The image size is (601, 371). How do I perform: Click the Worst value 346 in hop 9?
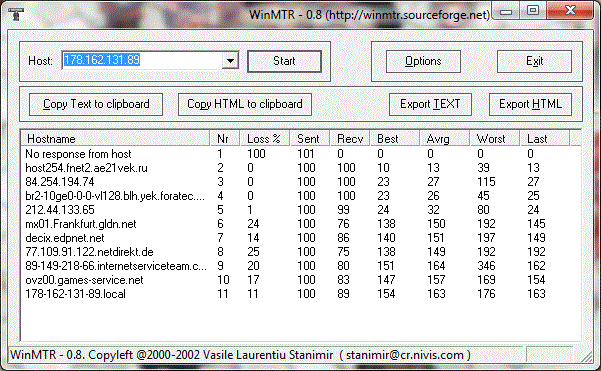tap(486, 266)
